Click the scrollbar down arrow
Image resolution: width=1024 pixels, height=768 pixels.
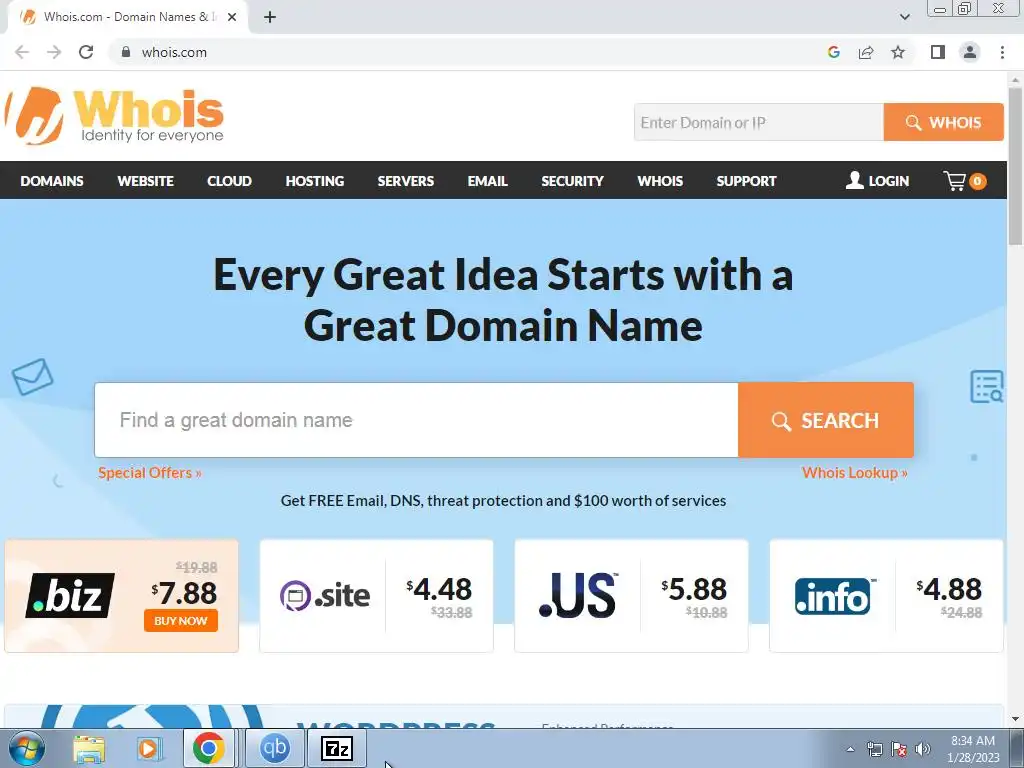coord(1016,719)
